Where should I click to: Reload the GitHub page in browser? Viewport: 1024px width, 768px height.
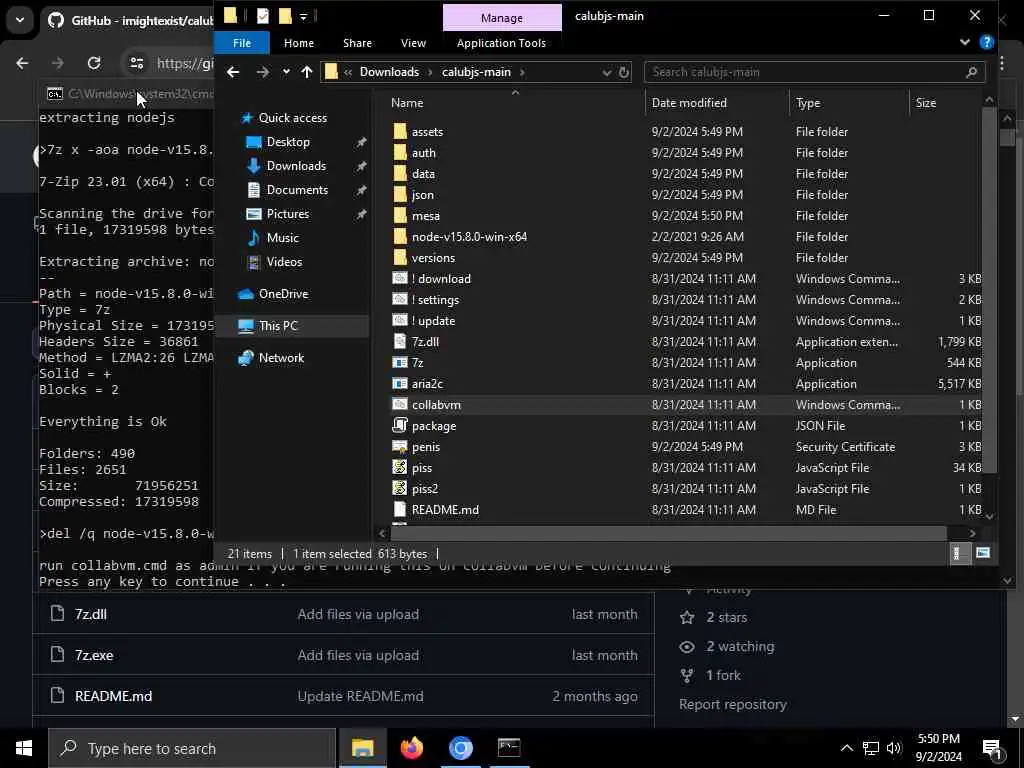[x=94, y=63]
